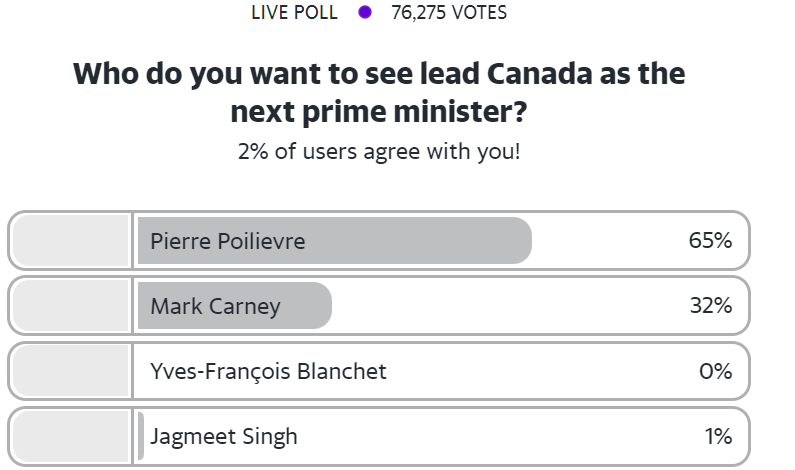
Task: Click Jagmeet Singh's tiny result bar sliver
Action: point(141,437)
